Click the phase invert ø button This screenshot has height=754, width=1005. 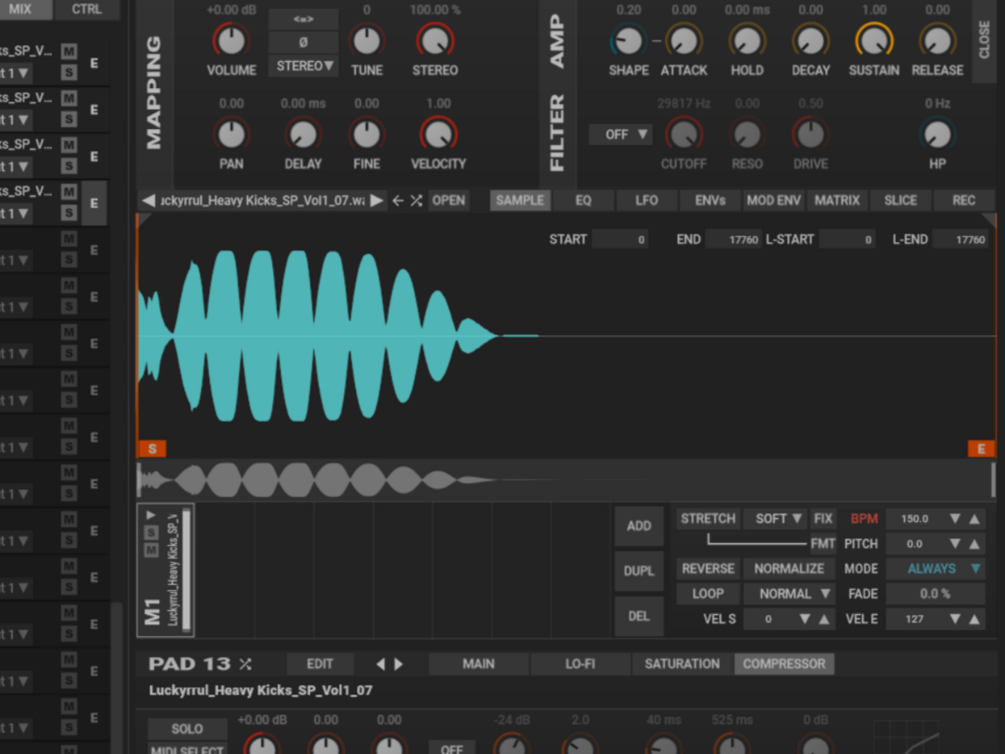303,42
